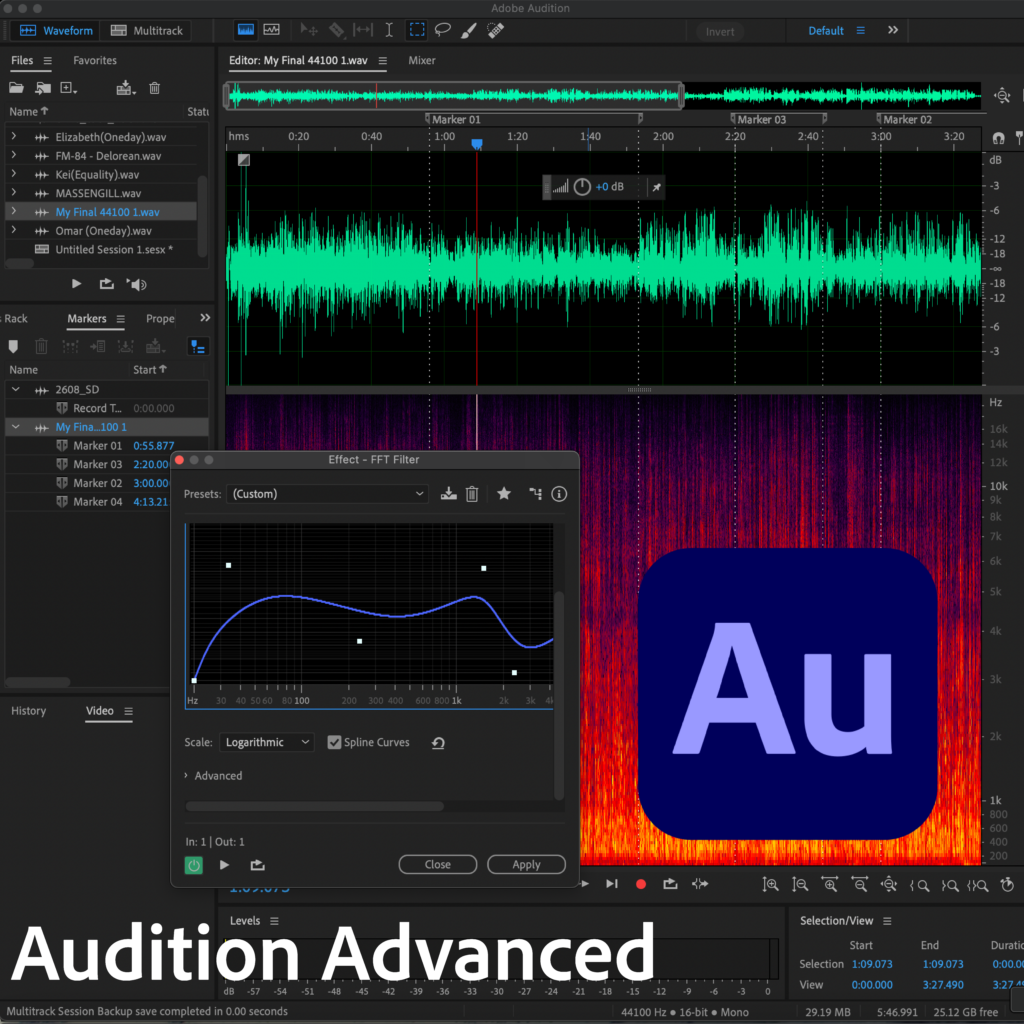Collapse the My Fina...100 1 marker group

tap(16, 427)
